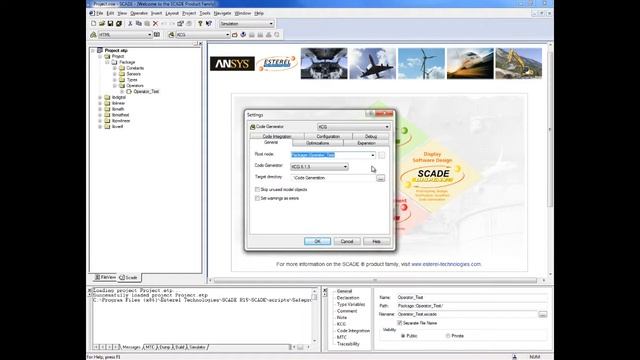The height and width of the screenshot is (360, 640).
Task: Switch to the Expansion tab
Action: pos(366,143)
